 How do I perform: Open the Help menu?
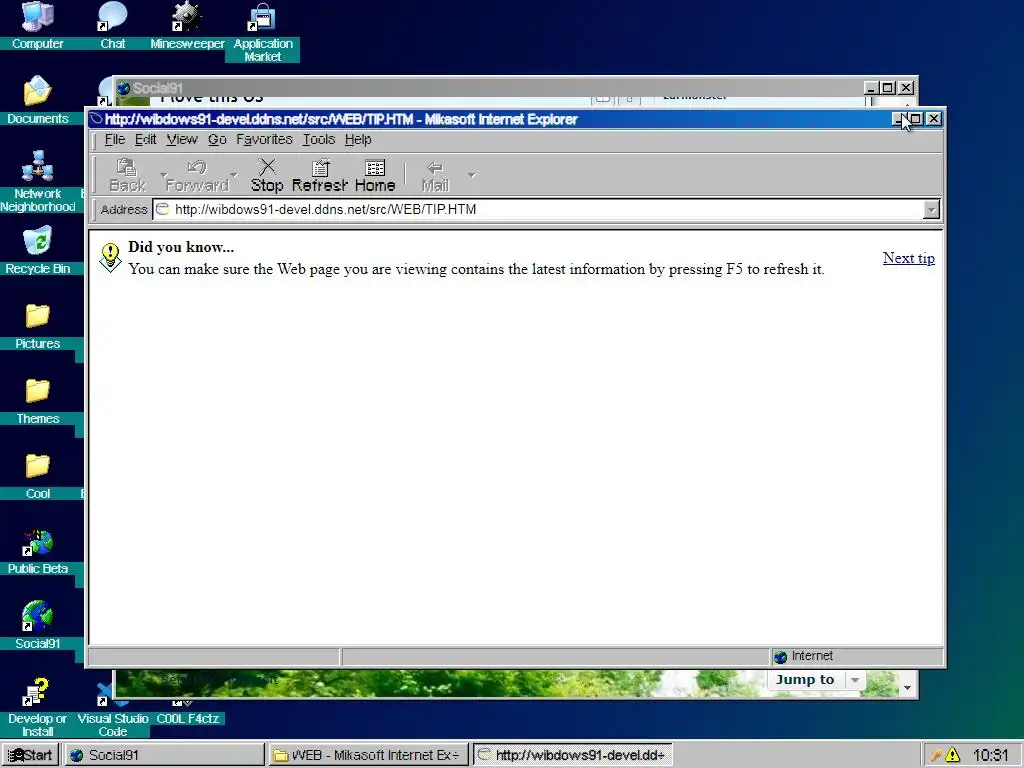(358, 139)
